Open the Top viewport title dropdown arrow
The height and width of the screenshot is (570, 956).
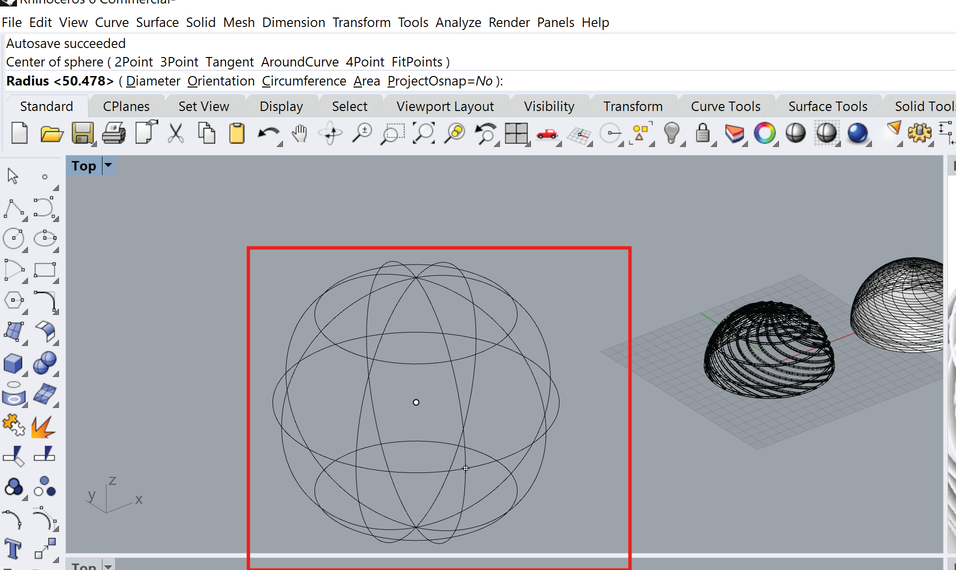(x=108, y=166)
